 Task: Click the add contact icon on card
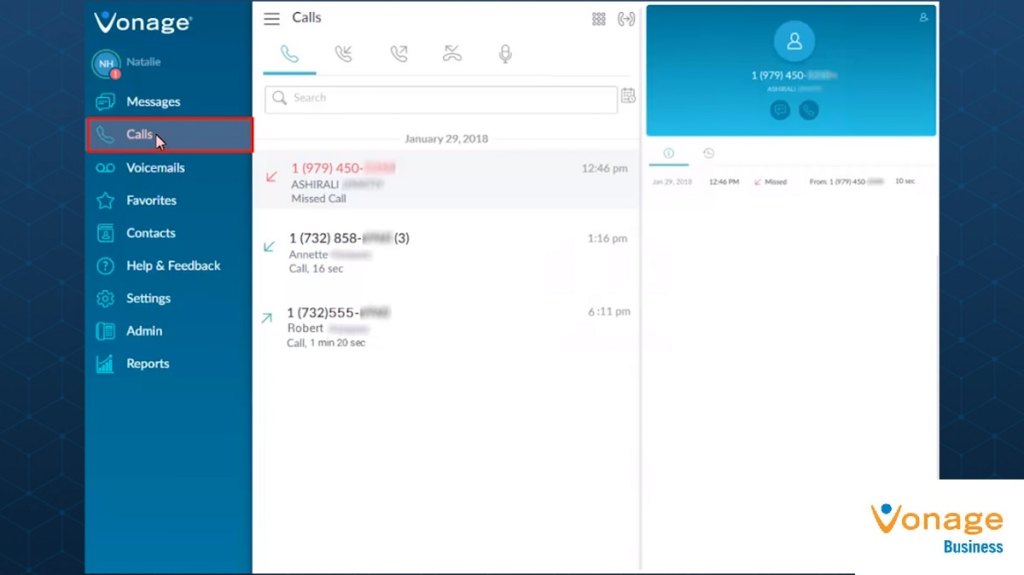click(923, 17)
